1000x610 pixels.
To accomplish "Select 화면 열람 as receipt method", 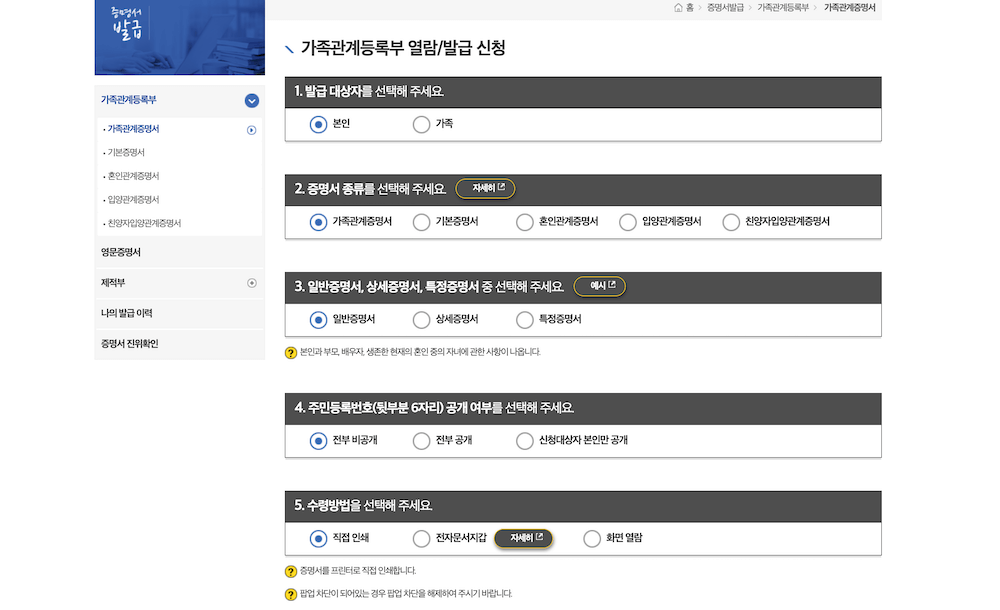I will pyautogui.click(x=591, y=538).
